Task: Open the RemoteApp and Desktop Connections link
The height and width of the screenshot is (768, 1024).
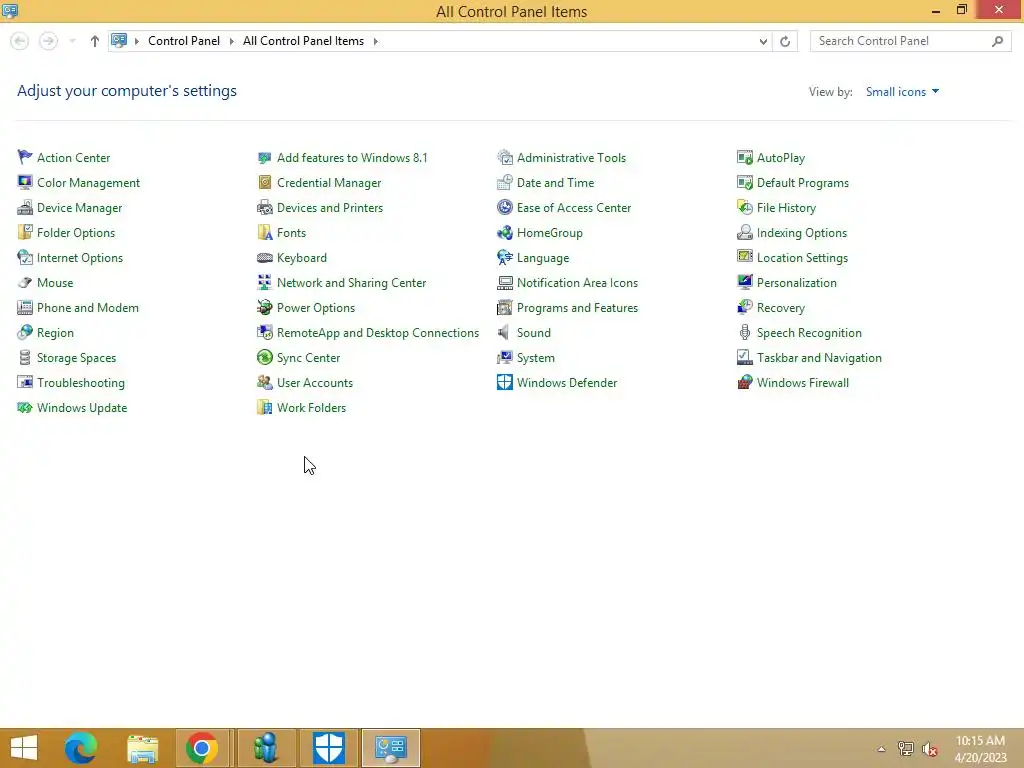Action: [x=377, y=332]
